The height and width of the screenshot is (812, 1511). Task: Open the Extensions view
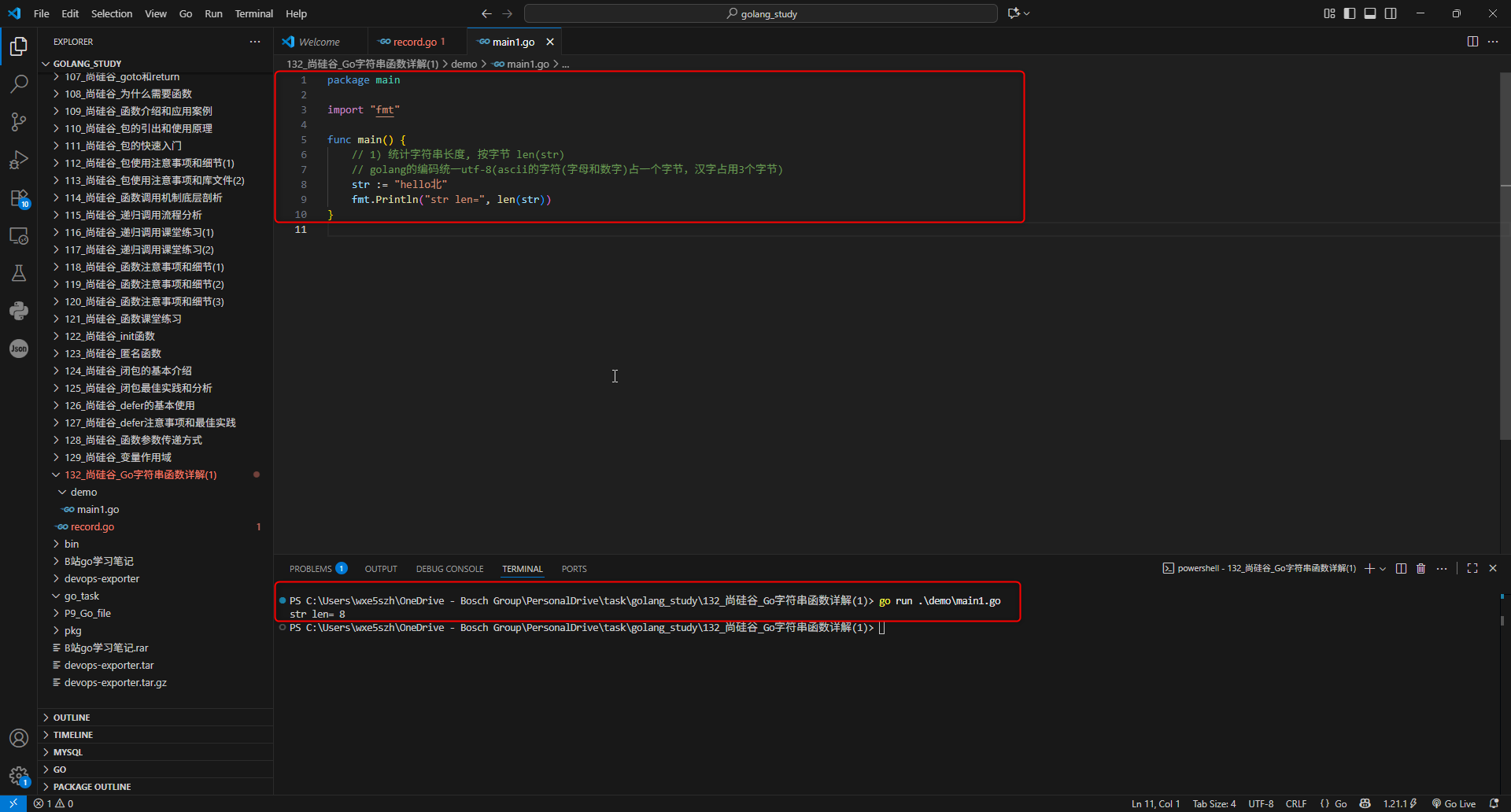19,197
